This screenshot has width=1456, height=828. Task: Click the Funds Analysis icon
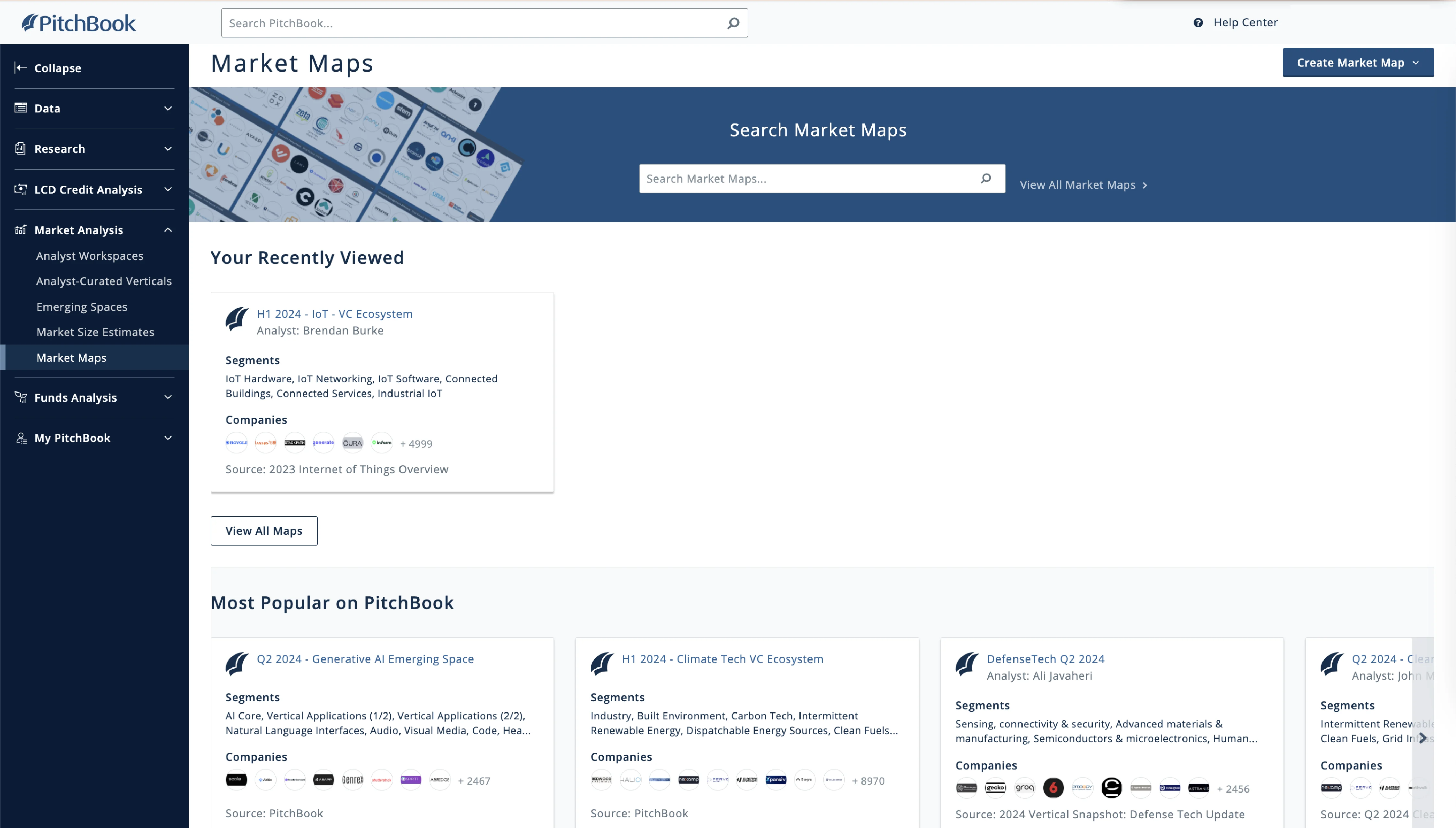coord(21,398)
